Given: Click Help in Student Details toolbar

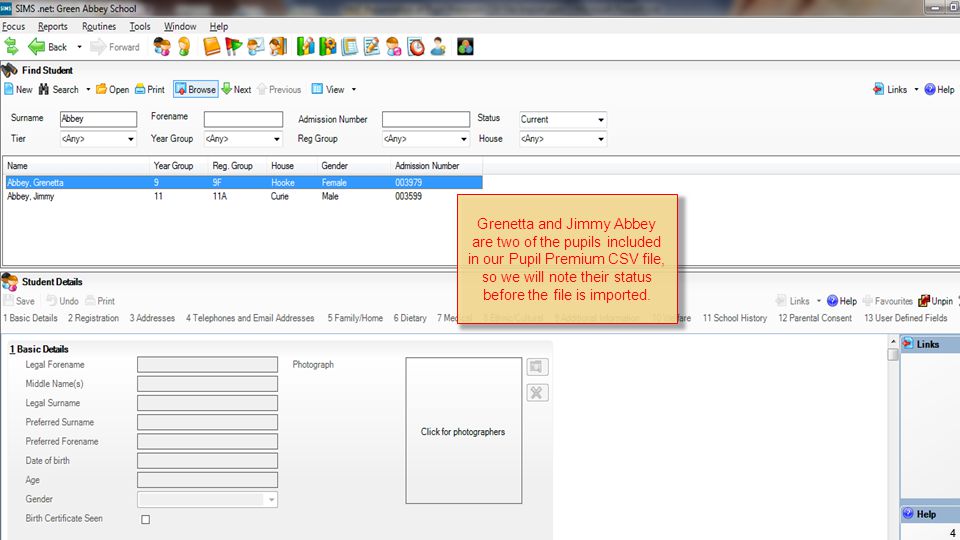Looking at the screenshot, I should point(842,301).
